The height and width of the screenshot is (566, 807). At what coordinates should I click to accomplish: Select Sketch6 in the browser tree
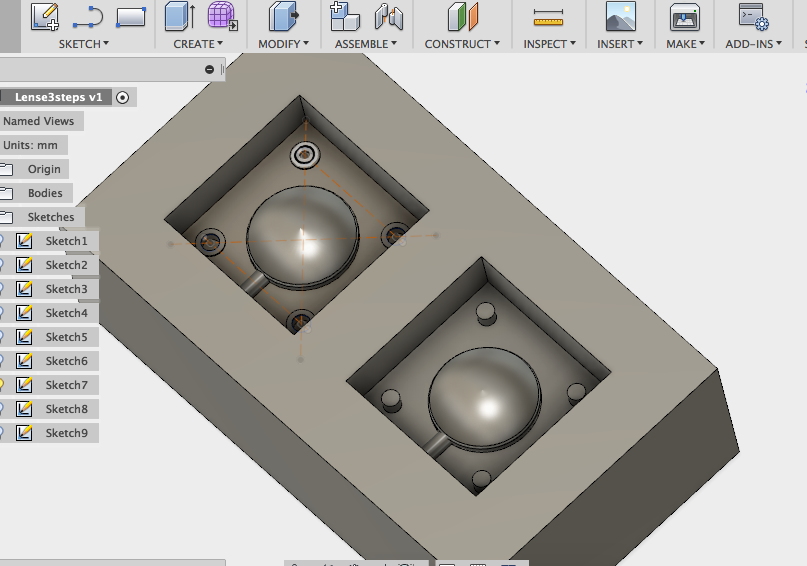pyautogui.click(x=66, y=361)
